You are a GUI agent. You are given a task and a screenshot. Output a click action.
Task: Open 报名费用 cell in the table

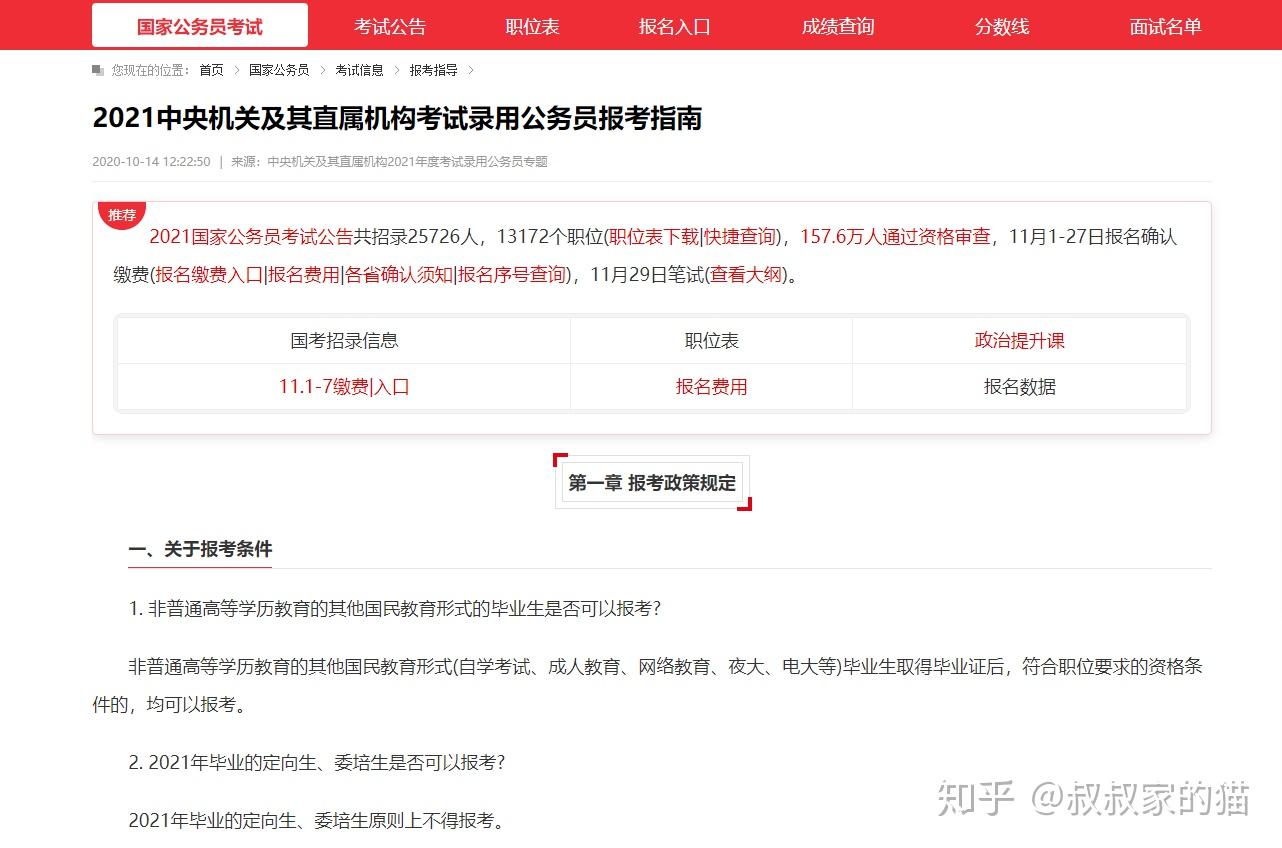(x=711, y=387)
